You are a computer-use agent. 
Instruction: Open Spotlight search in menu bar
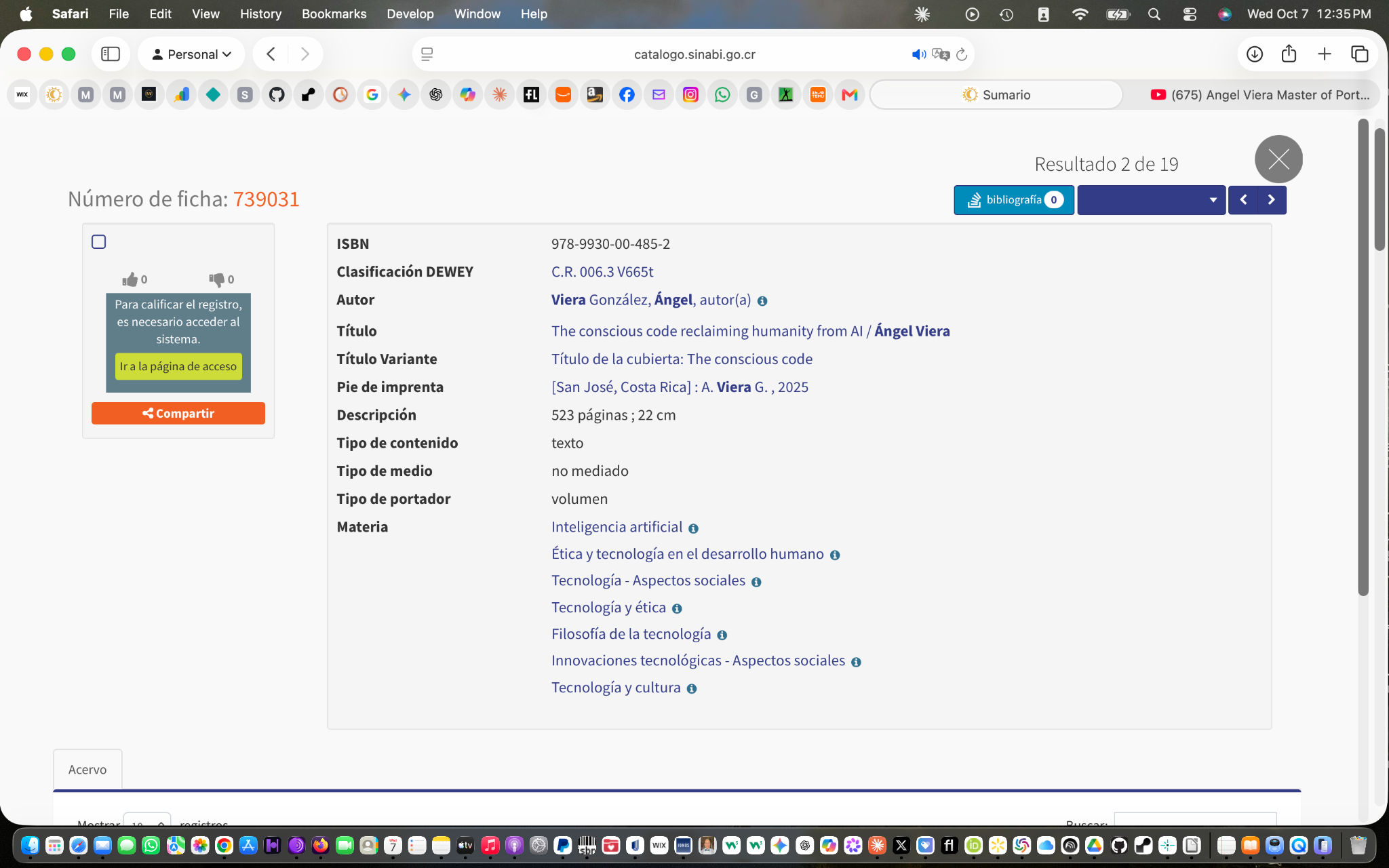pos(1154,14)
